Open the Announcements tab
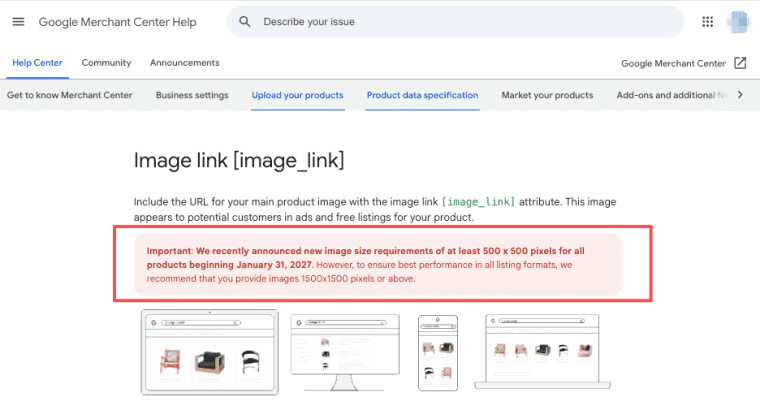The height and width of the screenshot is (414, 760). coord(185,63)
